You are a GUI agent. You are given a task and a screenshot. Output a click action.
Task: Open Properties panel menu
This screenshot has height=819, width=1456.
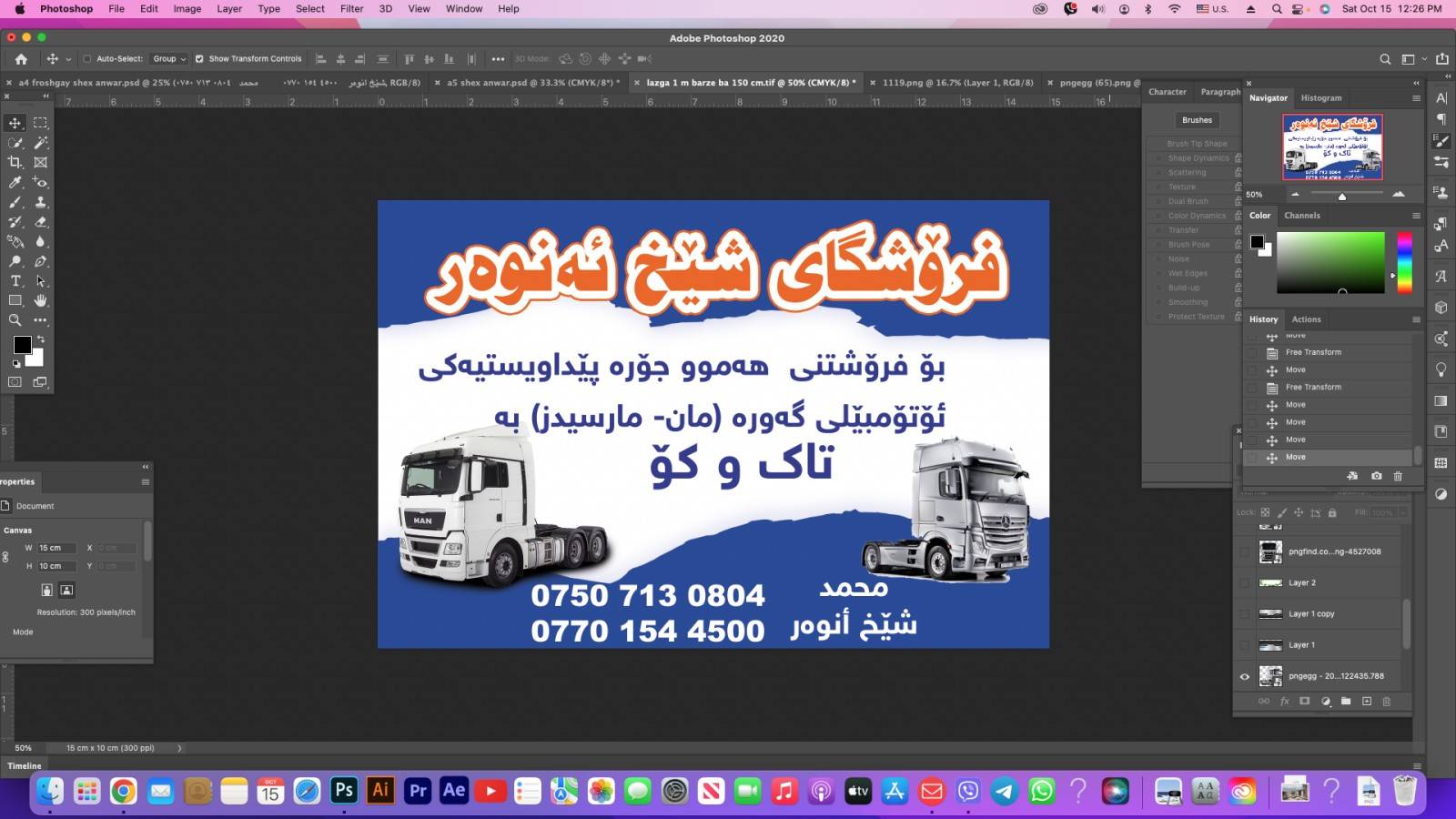point(145,482)
